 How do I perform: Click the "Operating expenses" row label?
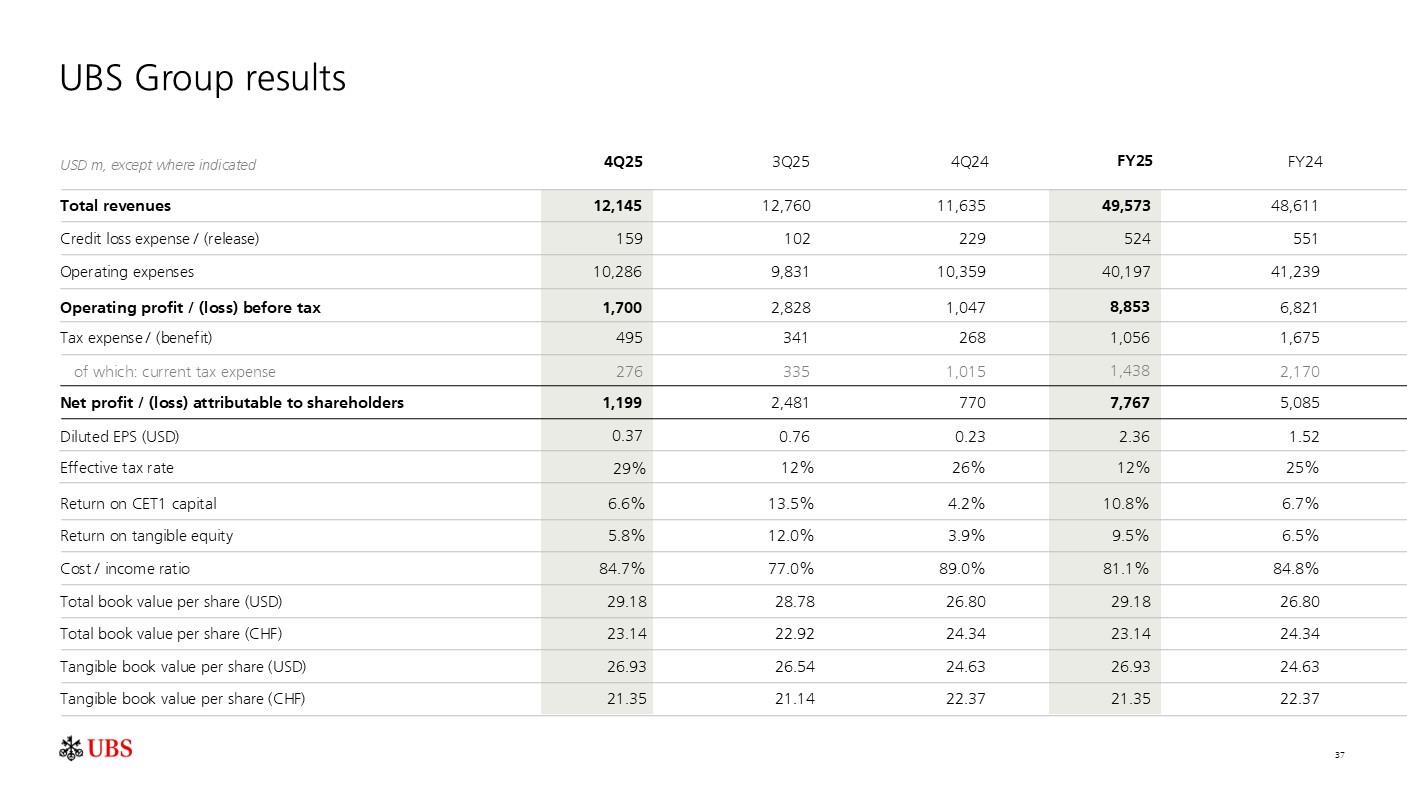(127, 272)
